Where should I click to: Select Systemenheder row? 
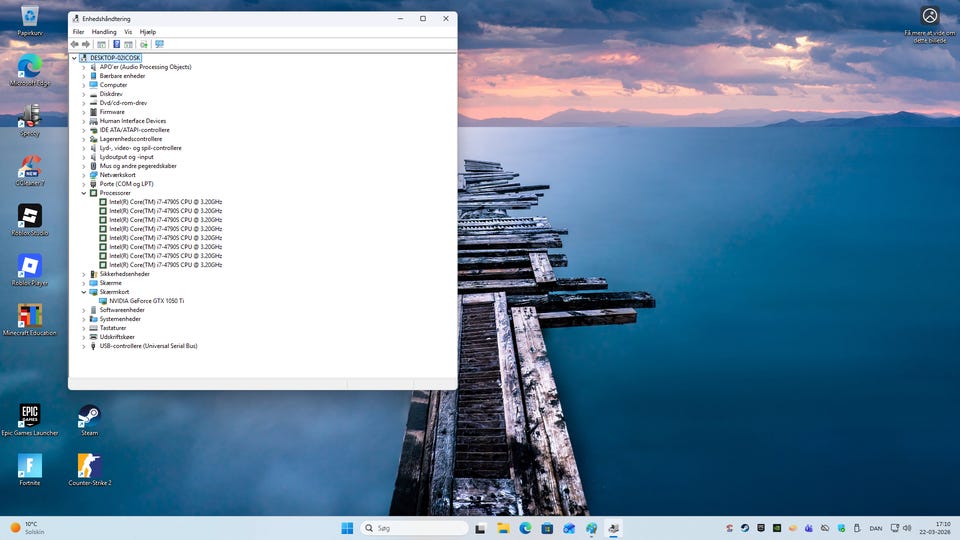coord(120,319)
